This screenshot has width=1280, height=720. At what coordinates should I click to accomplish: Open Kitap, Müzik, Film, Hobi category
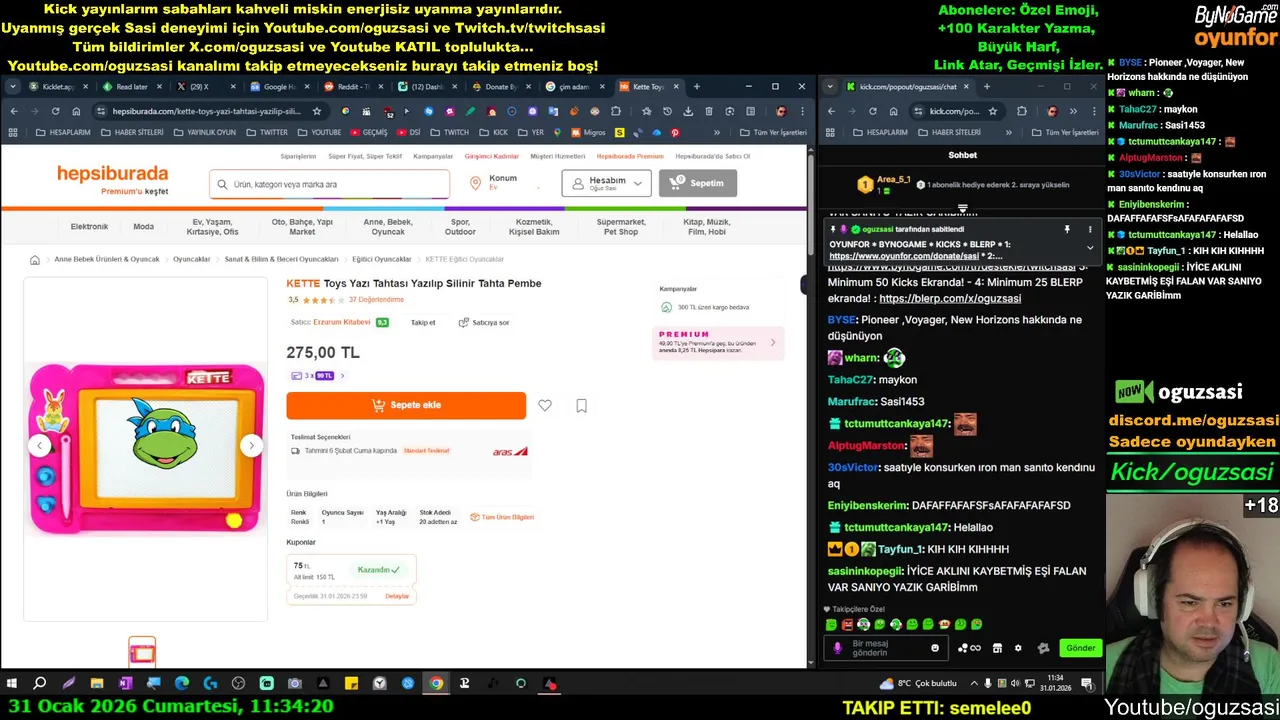[705, 227]
